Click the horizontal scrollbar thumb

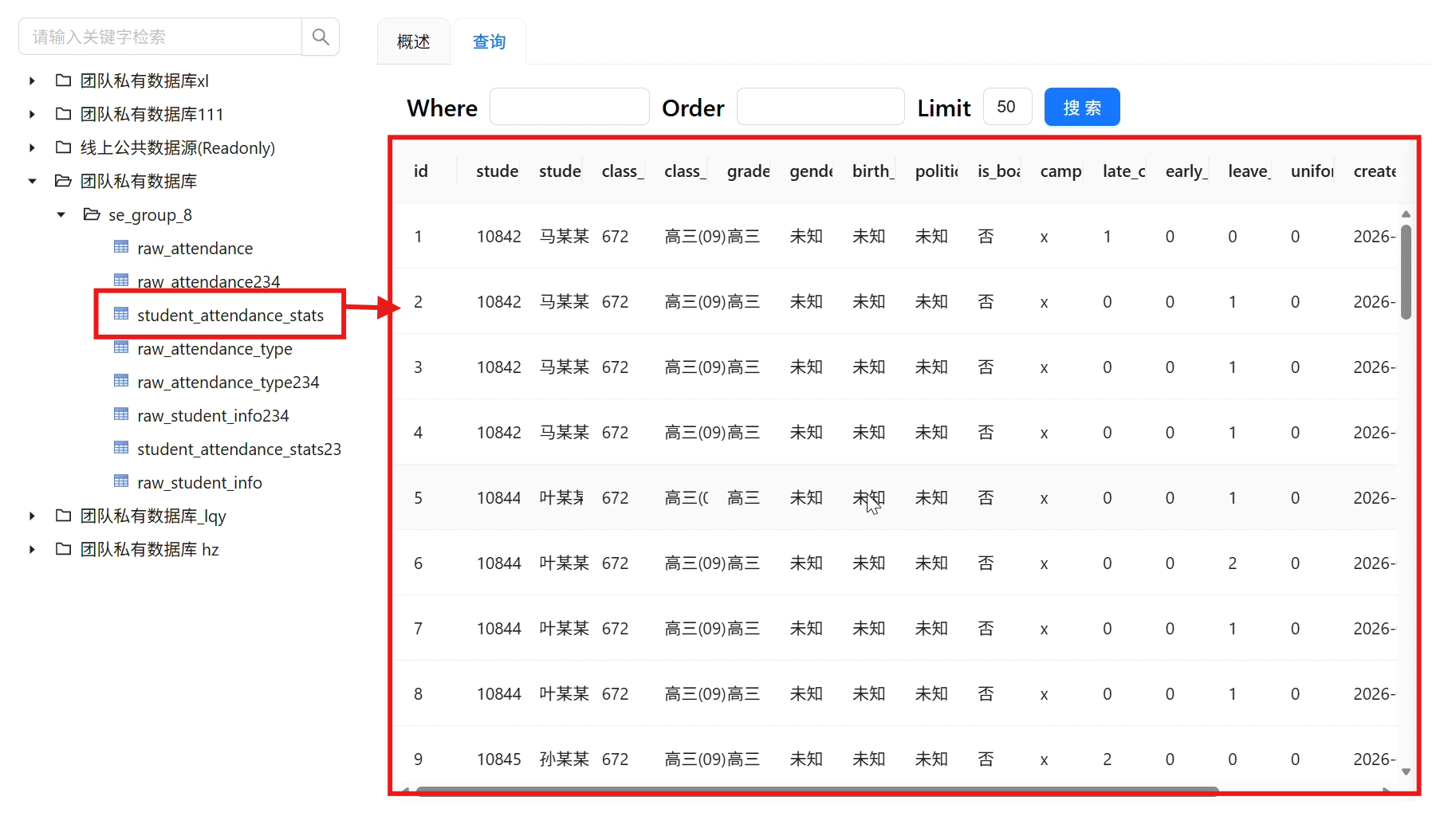point(817,791)
